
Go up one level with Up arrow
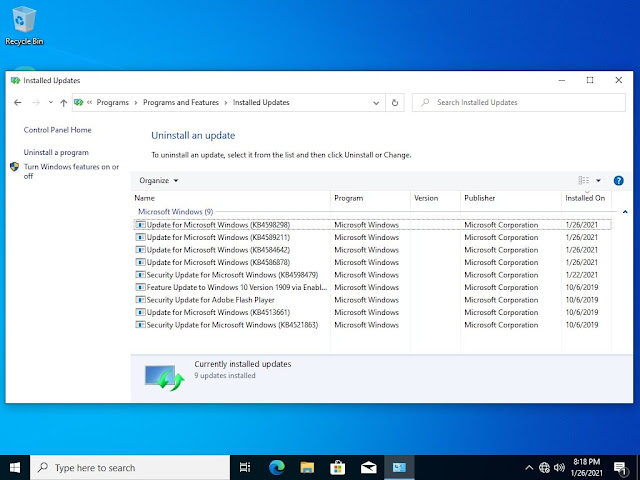63,102
